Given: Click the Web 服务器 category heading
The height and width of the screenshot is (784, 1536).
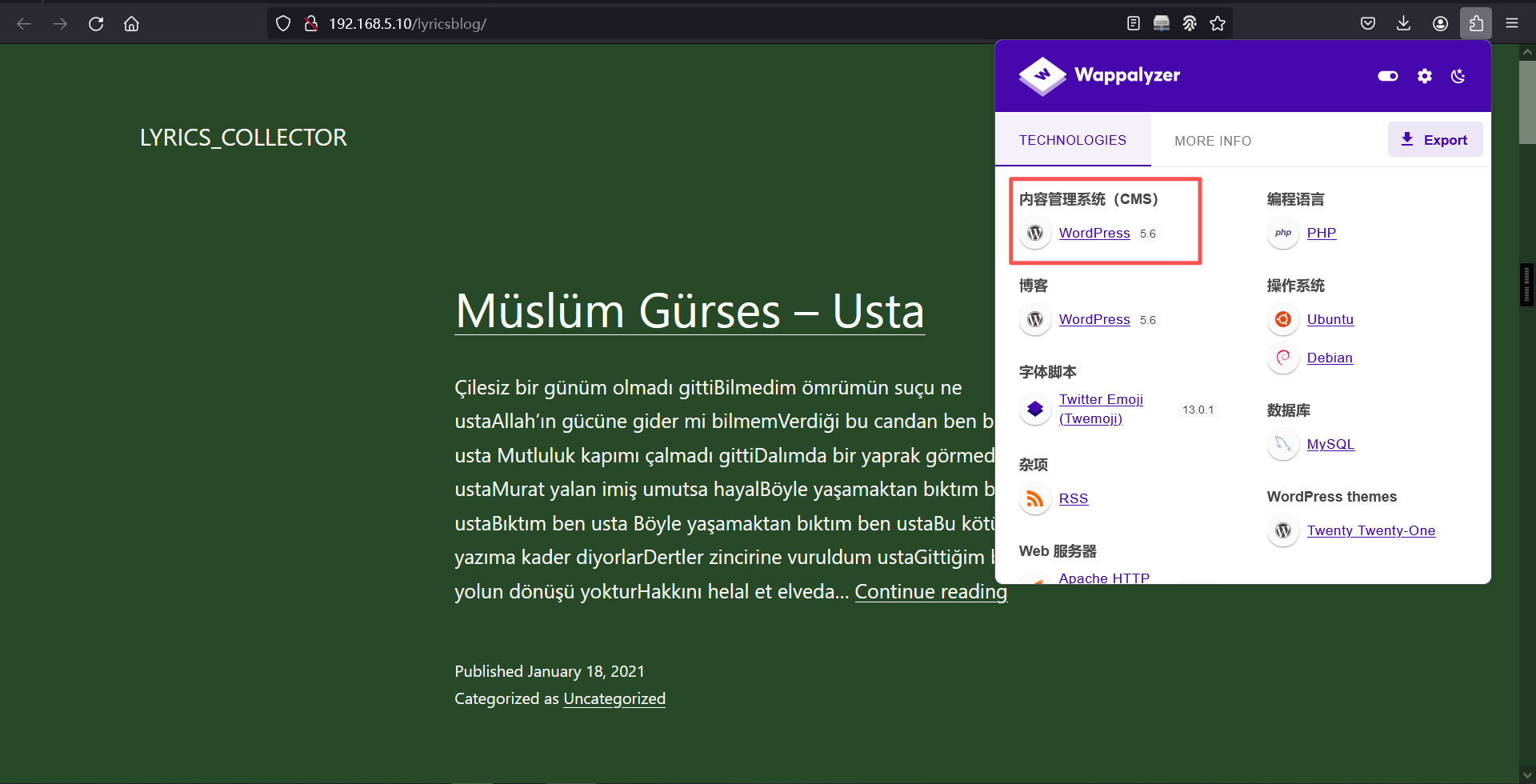Looking at the screenshot, I should (x=1058, y=551).
